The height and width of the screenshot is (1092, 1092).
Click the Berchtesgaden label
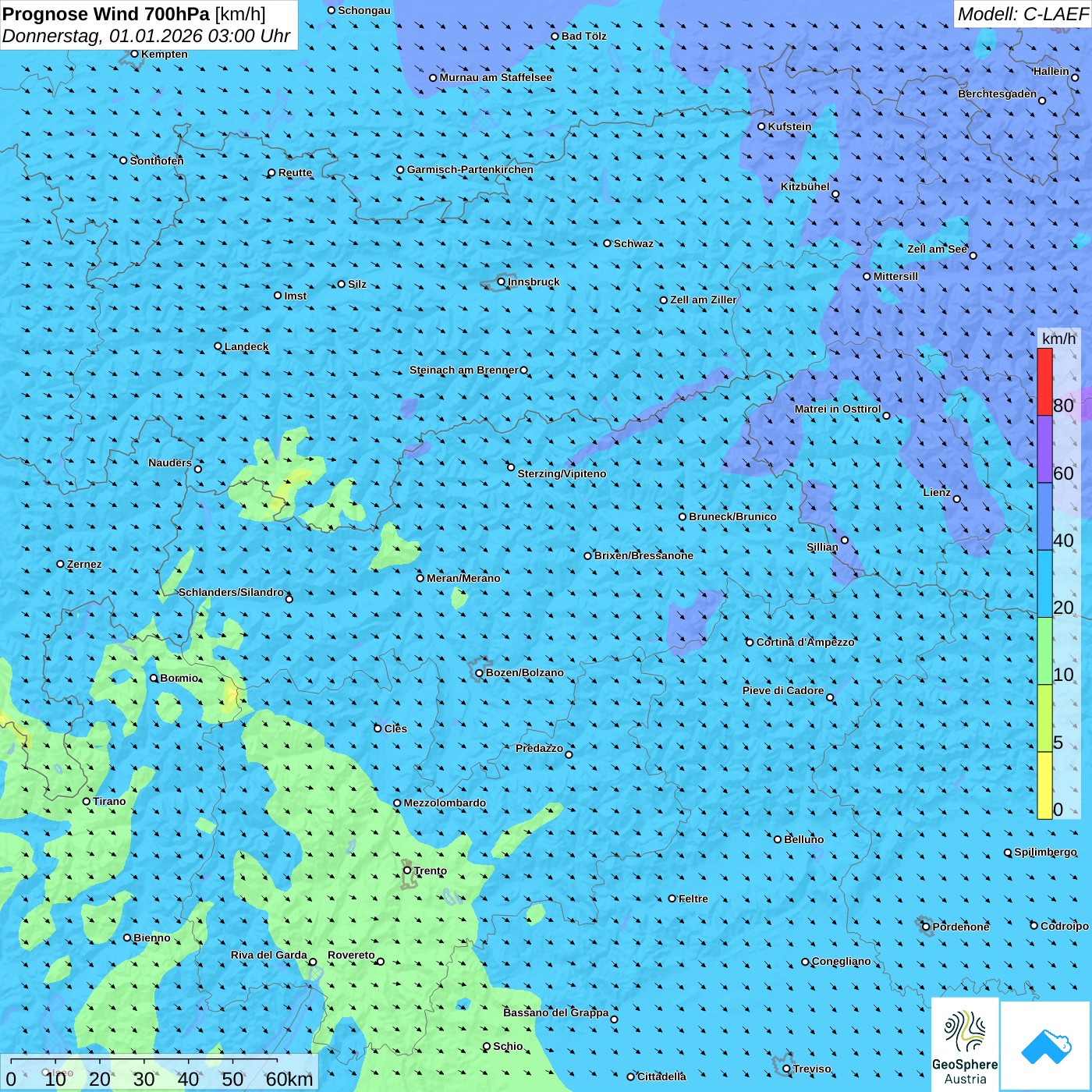[998, 94]
